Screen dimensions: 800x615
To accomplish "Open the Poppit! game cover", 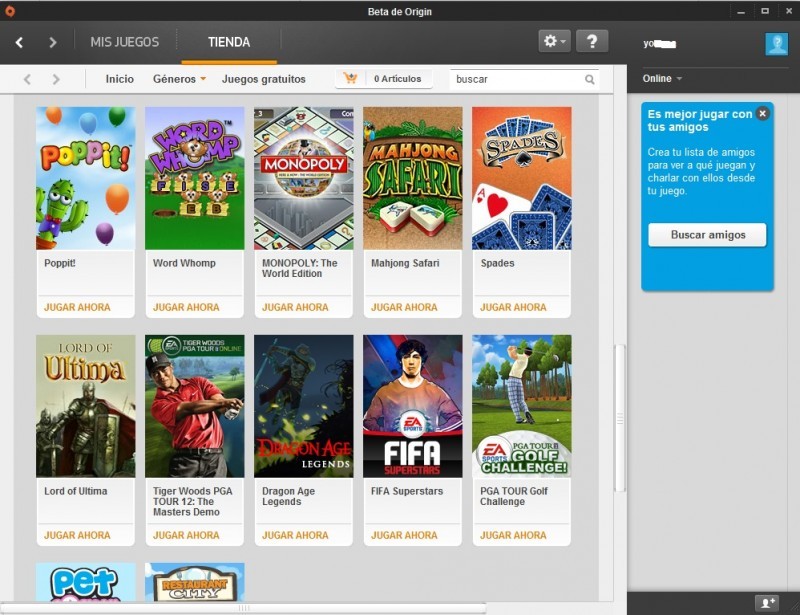I will [x=86, y=178].
